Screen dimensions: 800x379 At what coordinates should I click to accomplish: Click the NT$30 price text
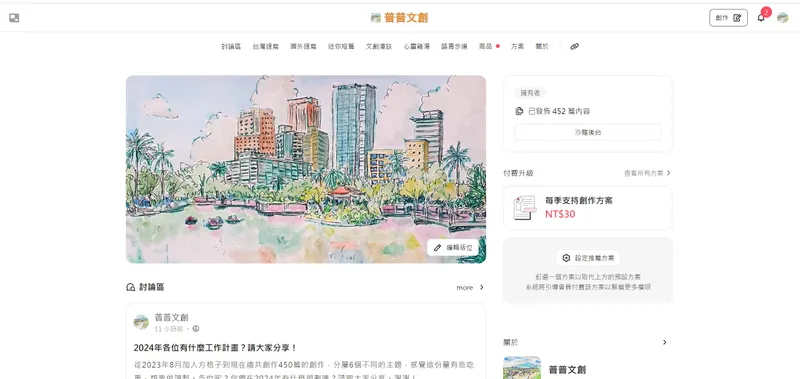(560, 214)
